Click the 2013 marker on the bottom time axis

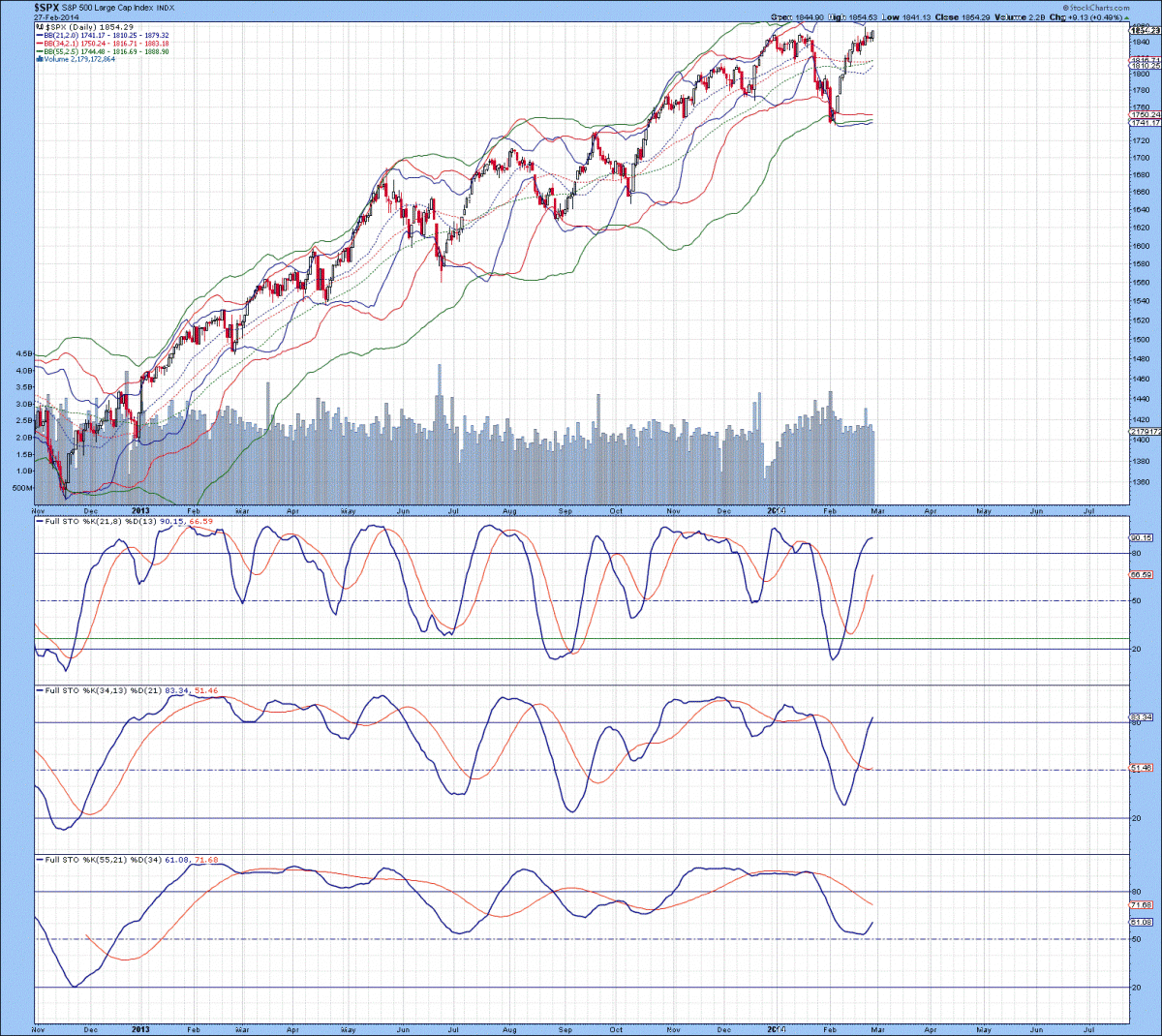pyautogui.click(x=140, y=1029)
